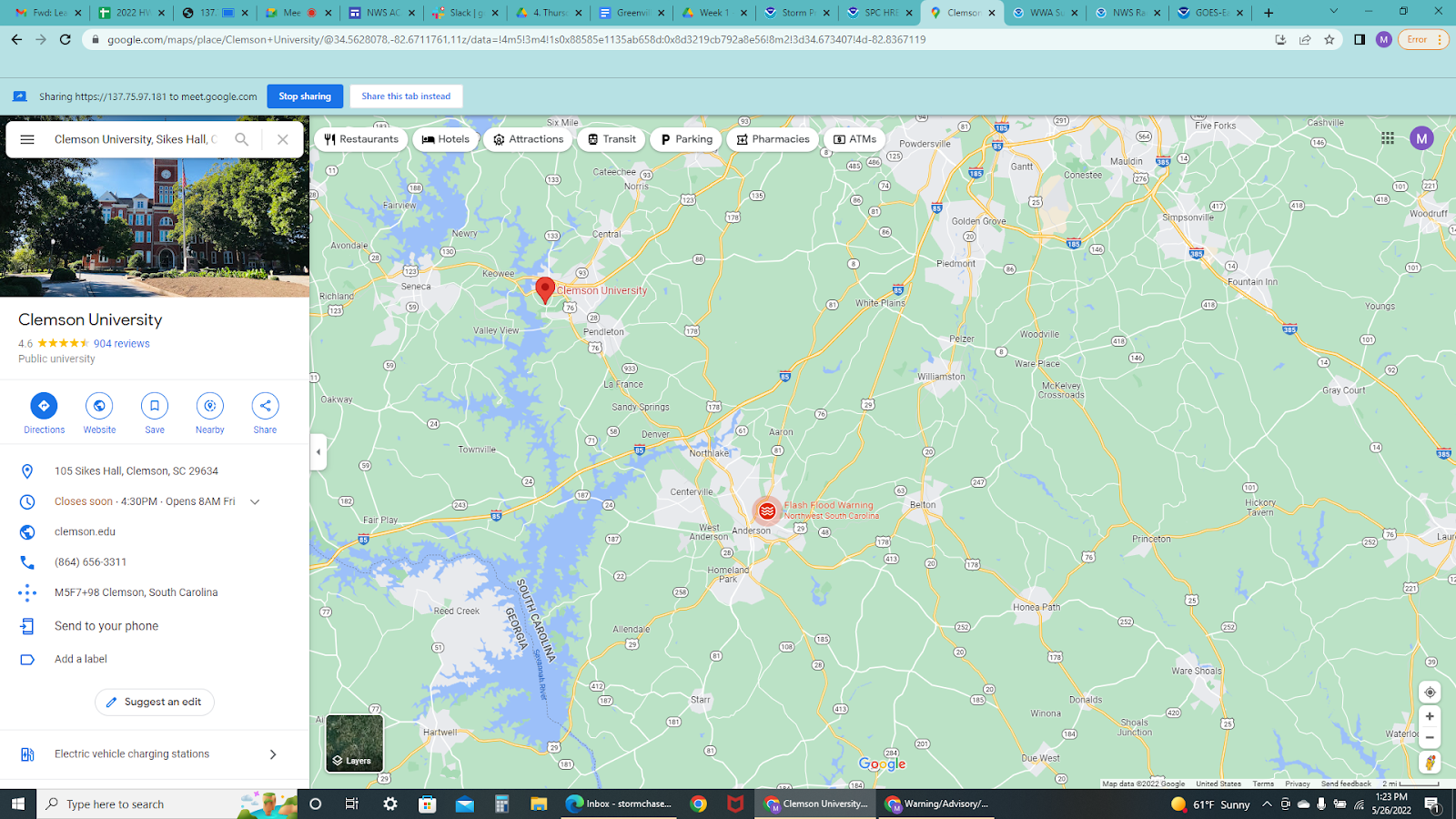Open the Flash Flood Warning marker
Image resolution: width=1456 pixels, height=819 pixels.
[767, 511]
